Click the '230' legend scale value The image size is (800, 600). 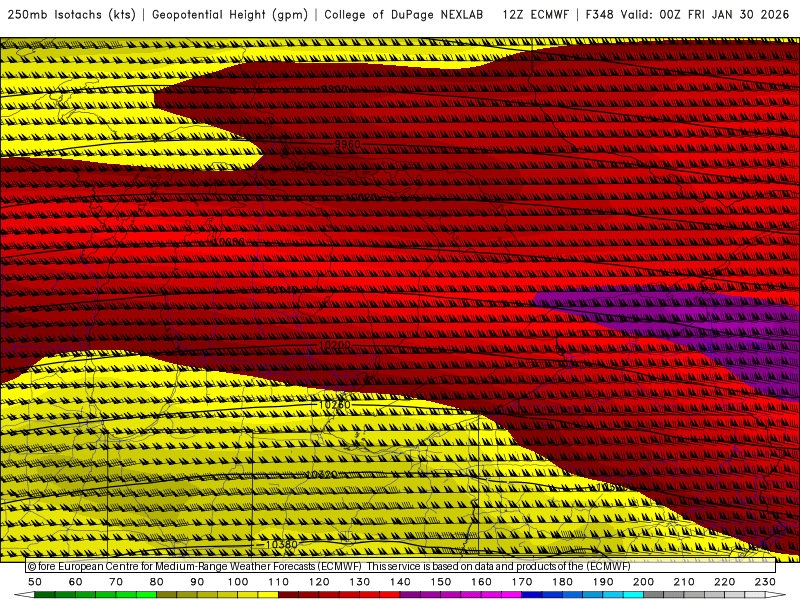(x=765, y=582)
